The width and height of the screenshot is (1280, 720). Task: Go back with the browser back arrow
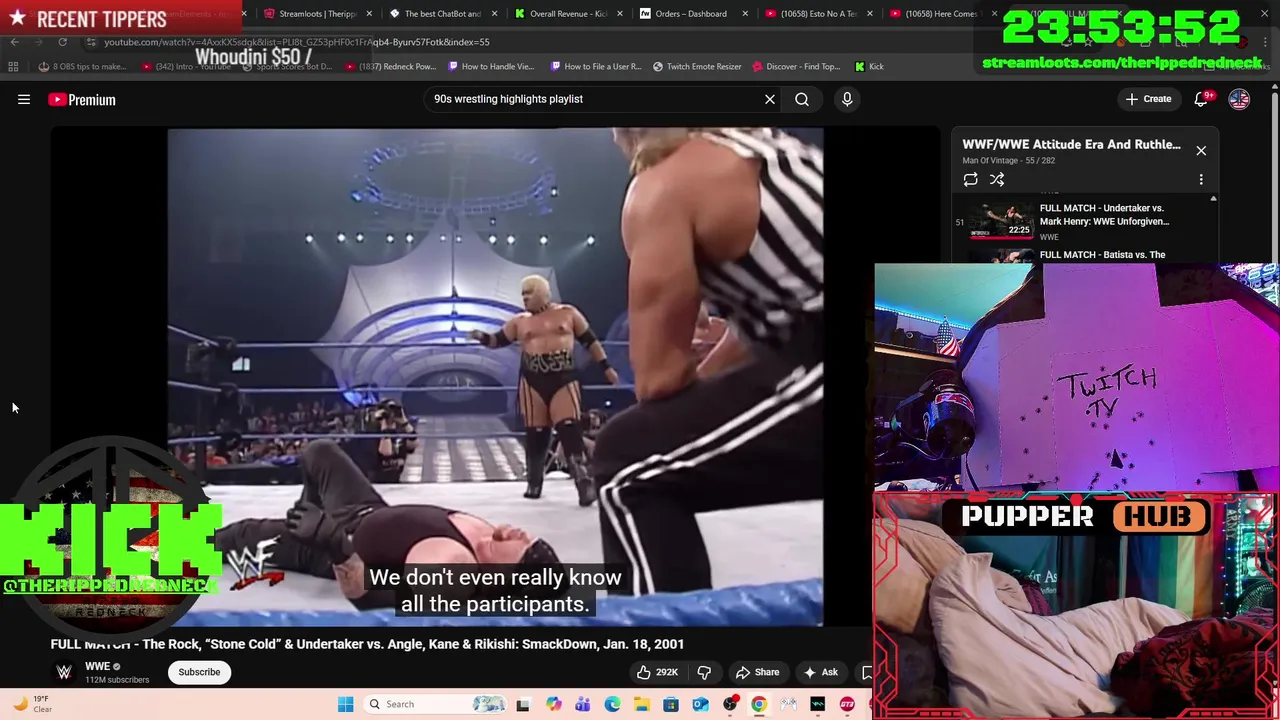(14, 42)
